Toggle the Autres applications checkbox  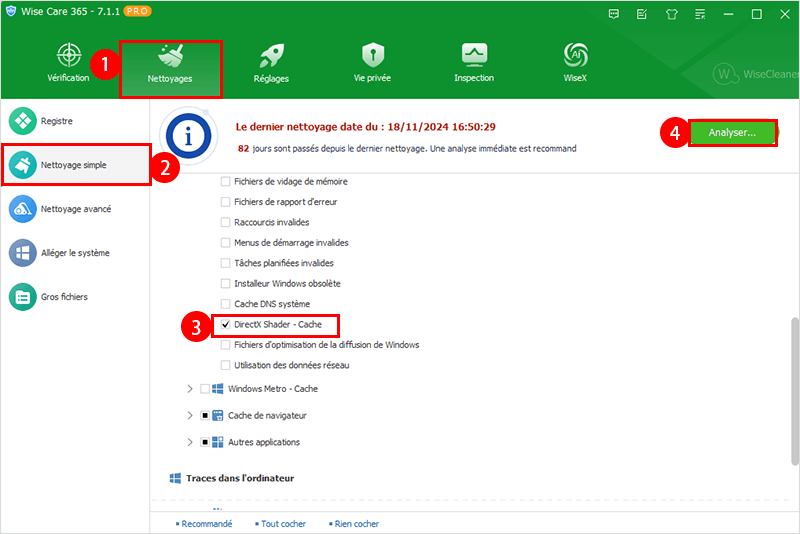[x=205, y=442]
